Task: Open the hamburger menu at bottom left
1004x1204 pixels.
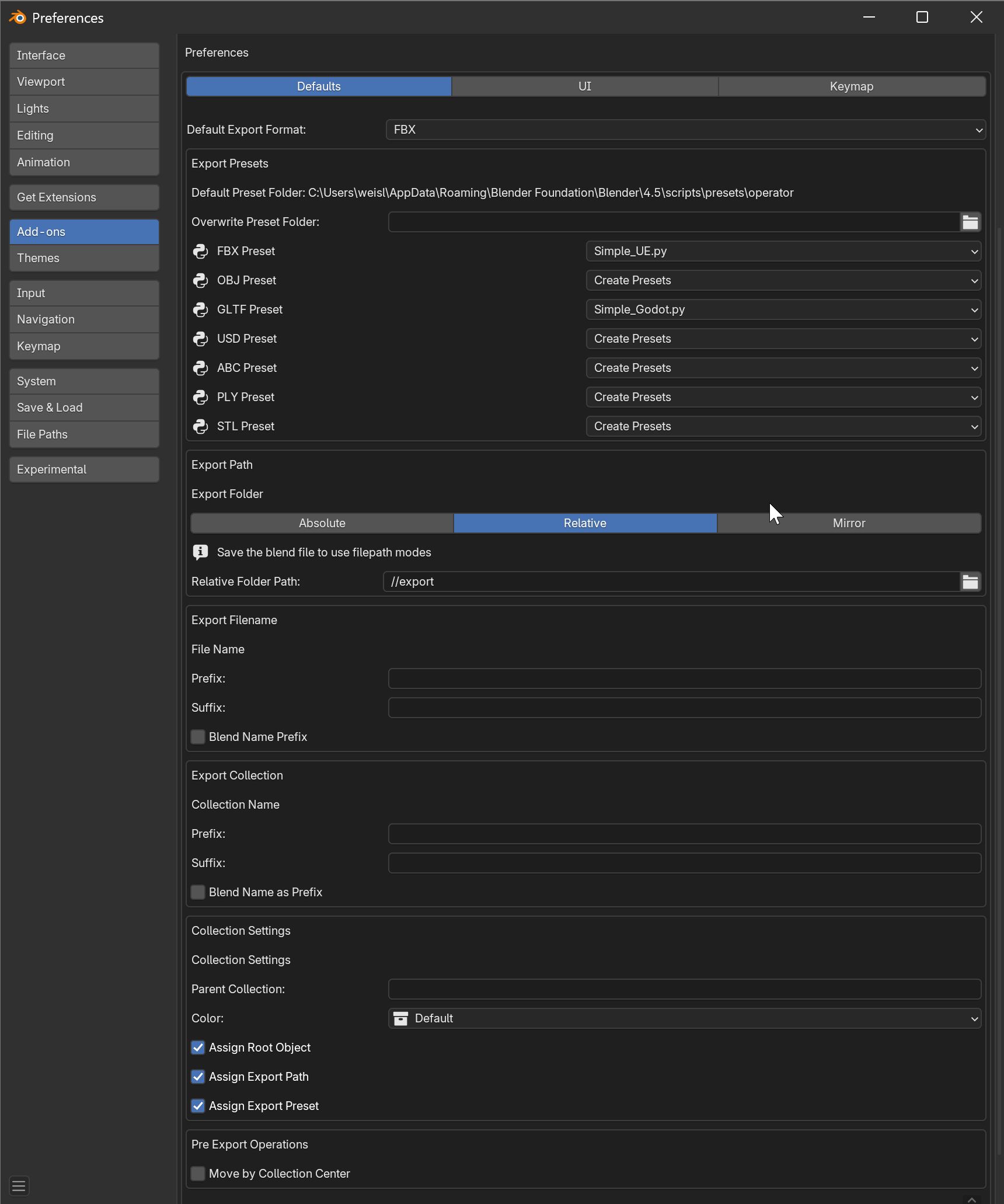Action: (x=19, y=1186)
